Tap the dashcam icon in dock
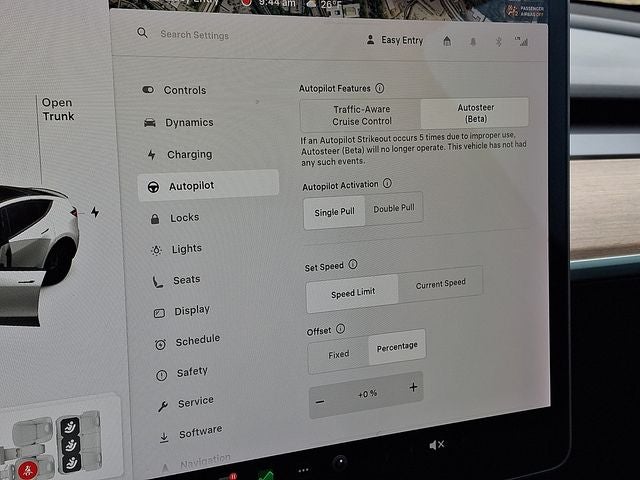Screen dimensions: 640x480 click(340, 463)
